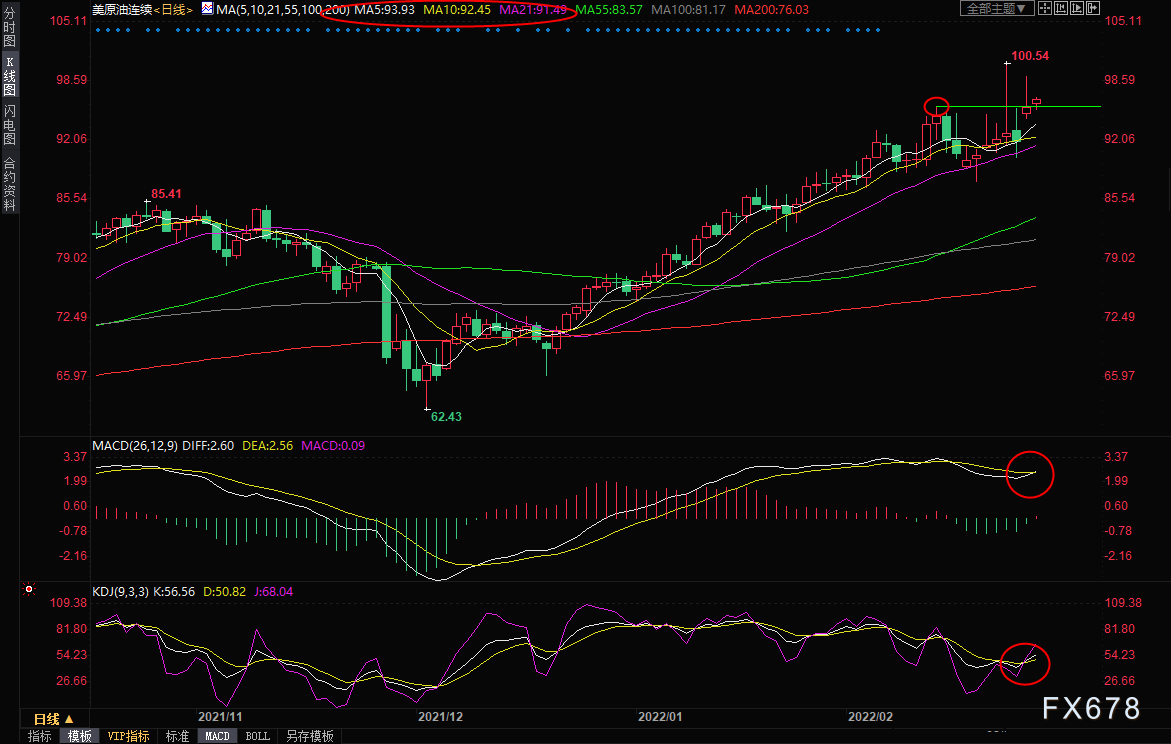The image size is (1171, 744).
Task: Click the MA(5,10,21,55,100,200) parameter label
Action: click(x=282, y=10)
